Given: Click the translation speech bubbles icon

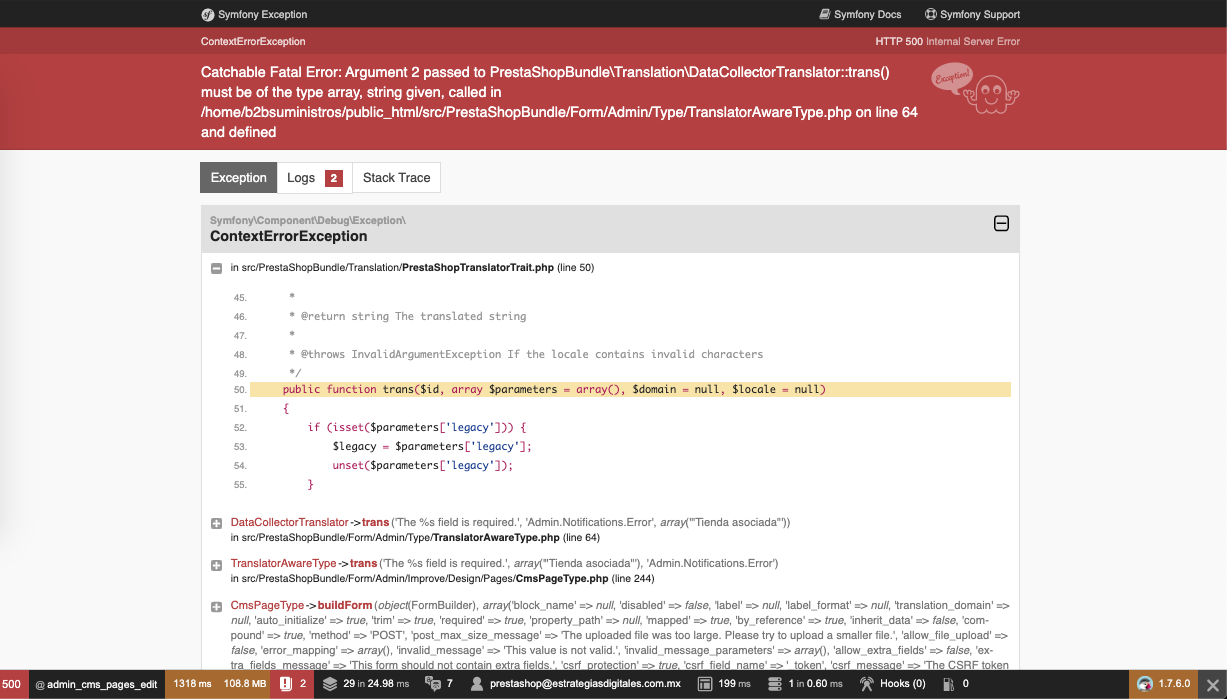Looking at the screenshot, I should [432, 684].
